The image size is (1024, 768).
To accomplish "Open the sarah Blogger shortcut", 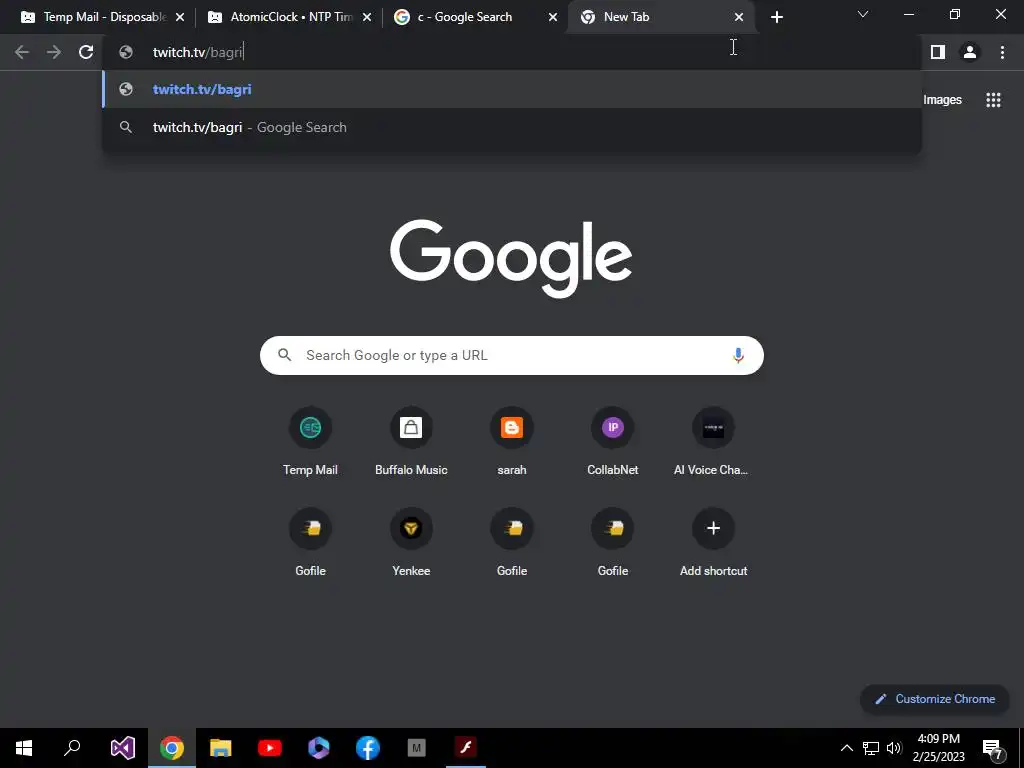I will point(511,441).
